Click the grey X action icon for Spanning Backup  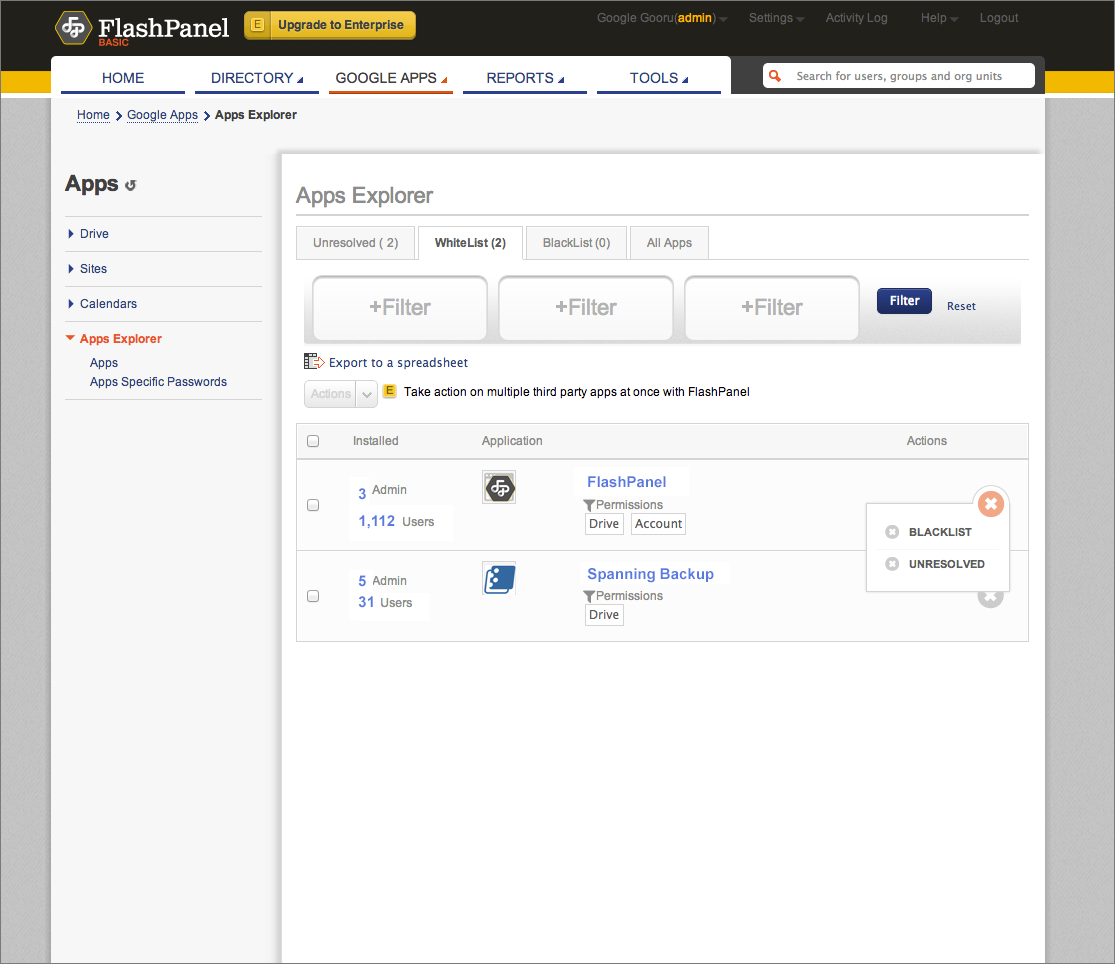(x=991, y=599)
